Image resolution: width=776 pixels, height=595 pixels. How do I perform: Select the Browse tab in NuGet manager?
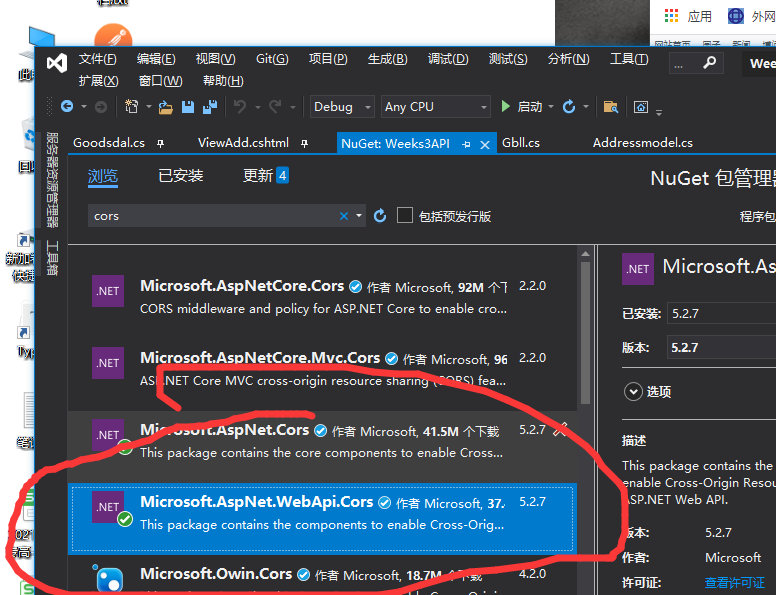pyautogui.click(x=103, y=176)
